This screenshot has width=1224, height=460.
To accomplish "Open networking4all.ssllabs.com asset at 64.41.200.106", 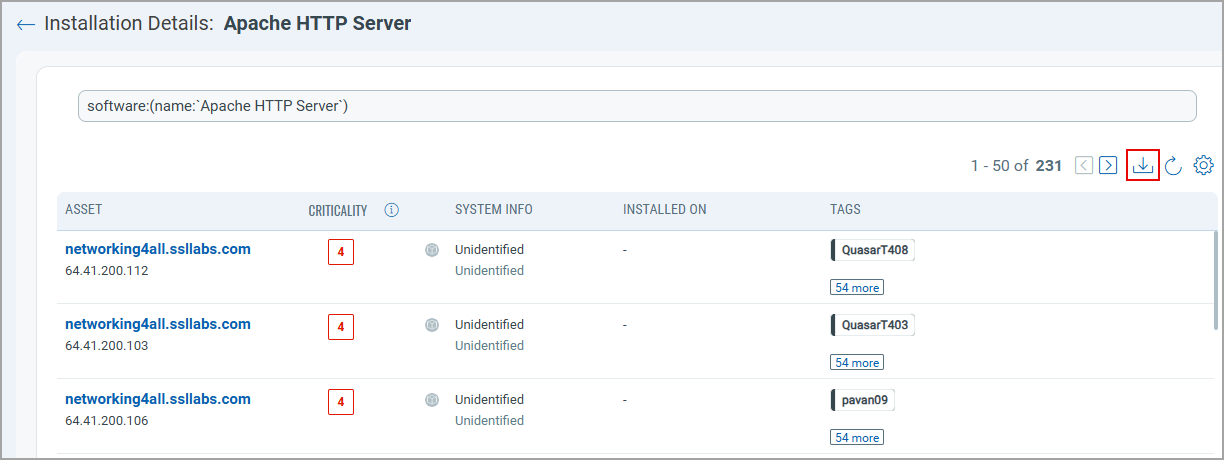I will [158, 399].
